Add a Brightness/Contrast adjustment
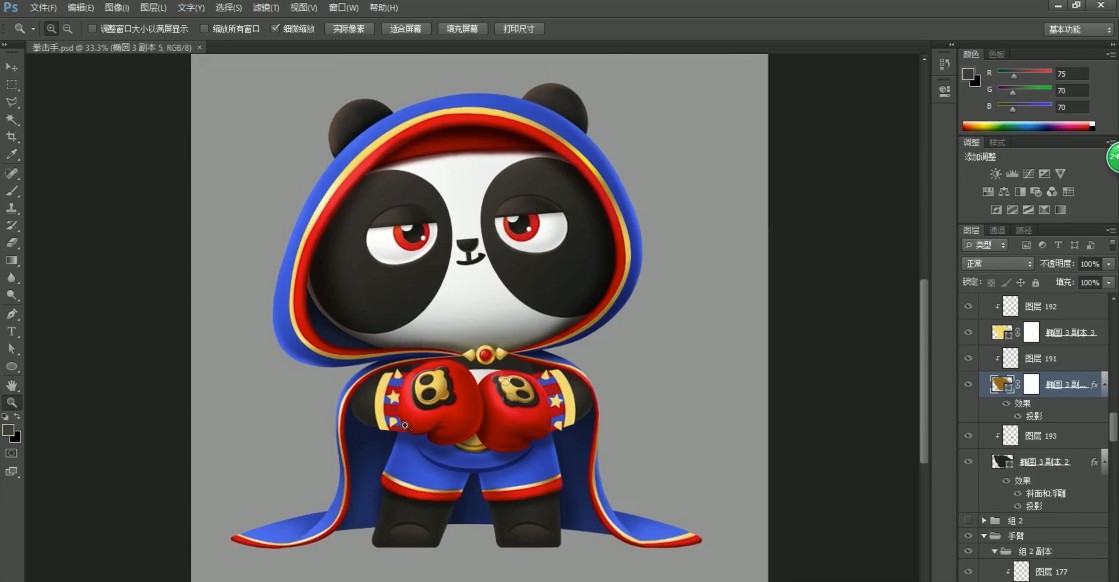Viewport: 1119px width, 582px height. point(995,174)
